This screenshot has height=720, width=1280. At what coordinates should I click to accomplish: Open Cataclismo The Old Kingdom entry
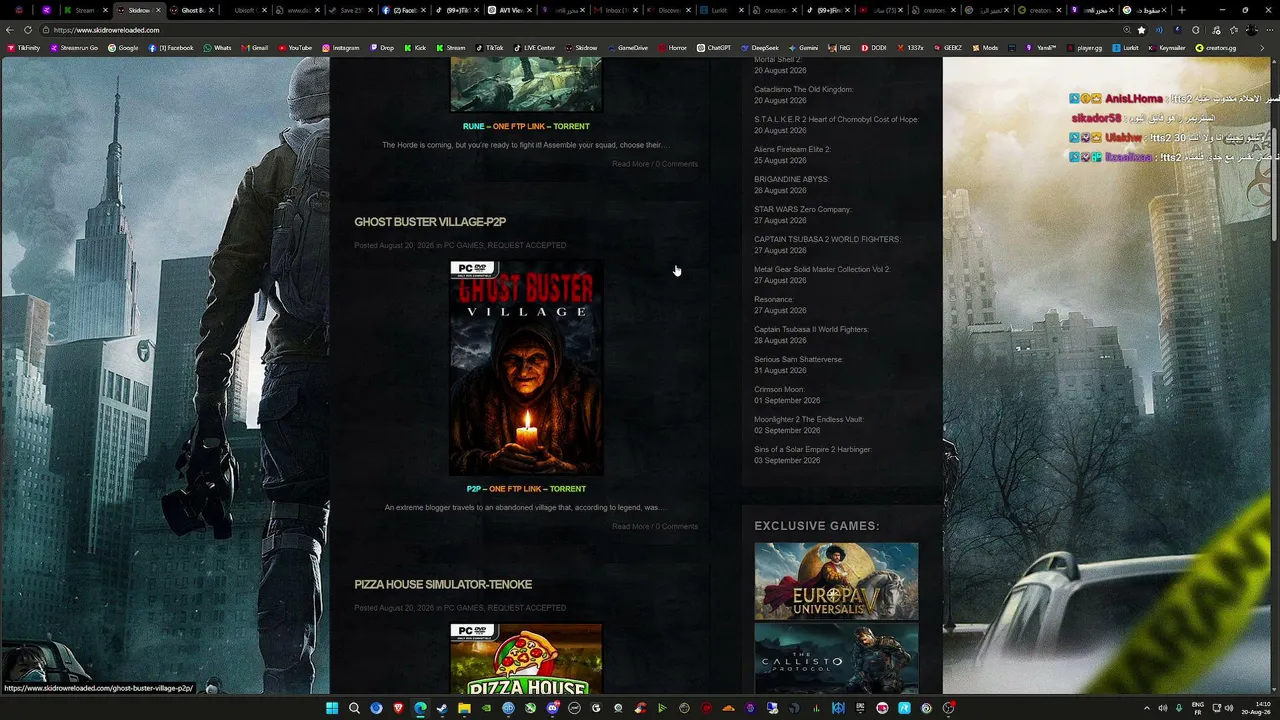coord(804,90)
